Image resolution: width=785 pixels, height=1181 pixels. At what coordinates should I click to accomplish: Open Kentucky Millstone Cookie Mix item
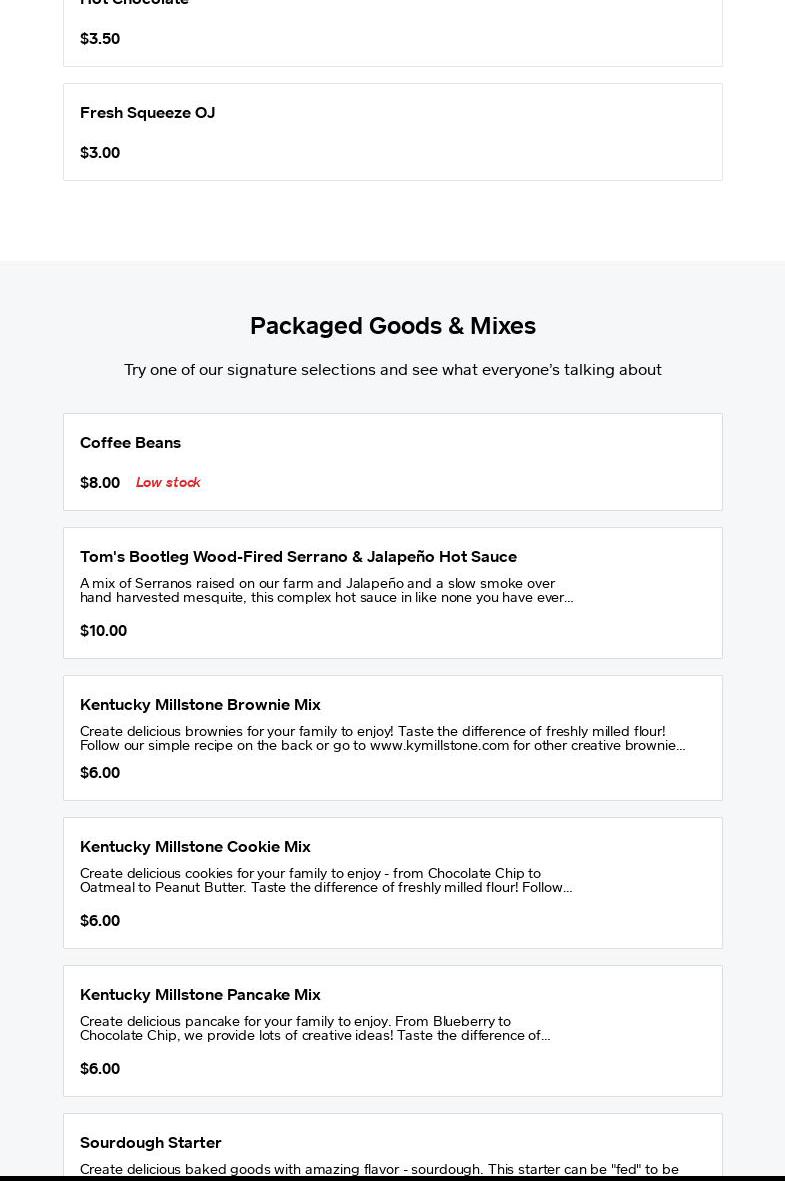(195, 847)
